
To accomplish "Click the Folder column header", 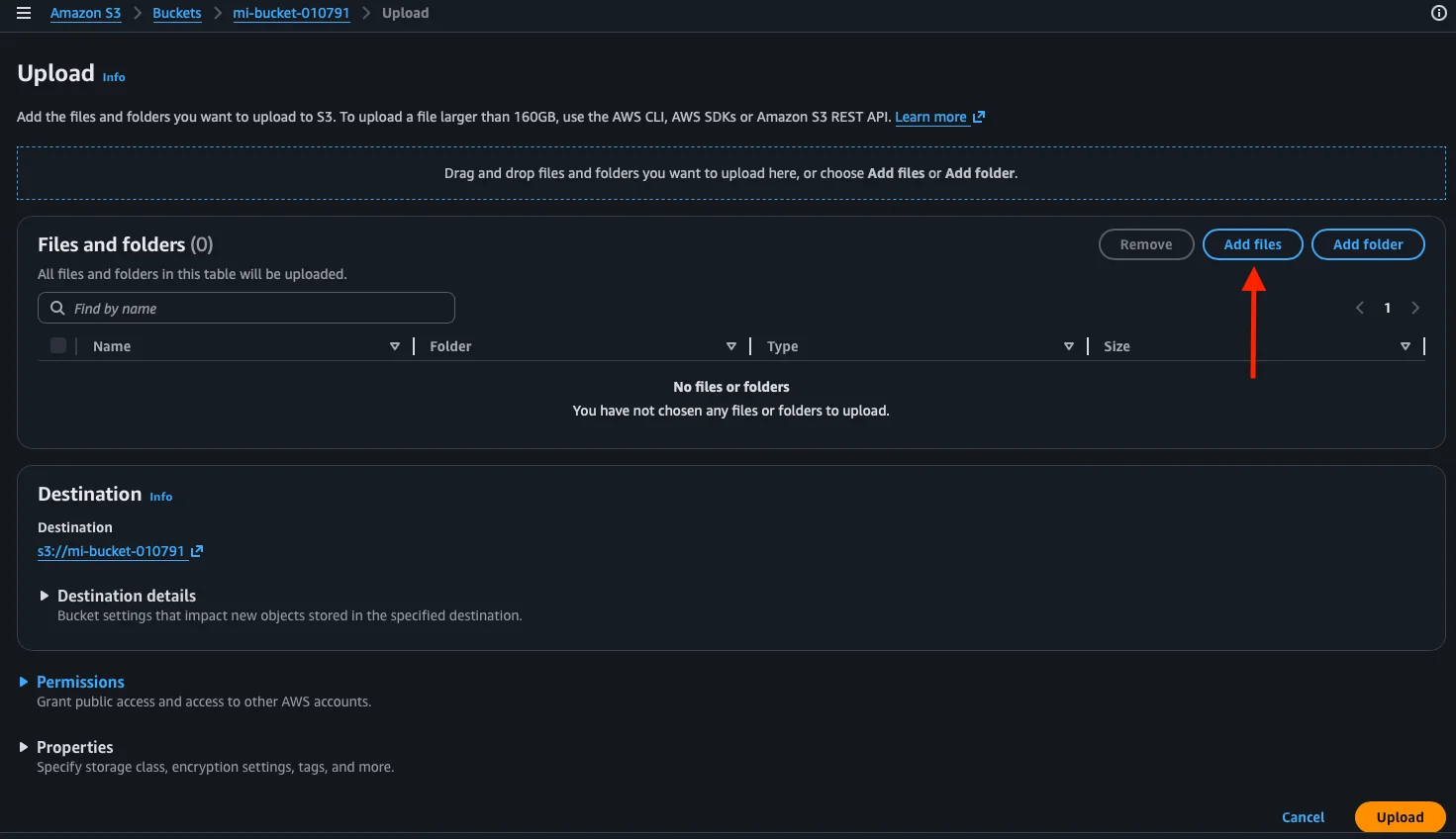I will (x=450, y=346).
